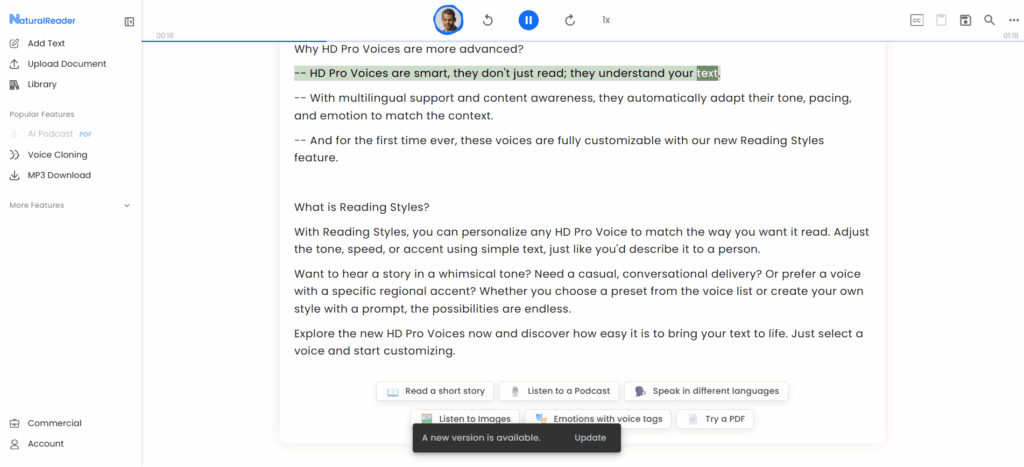The height and width of the screenshot is (467, 1024).
Task: Click the total duration 01:18
Action: (x=1011, y=35)
